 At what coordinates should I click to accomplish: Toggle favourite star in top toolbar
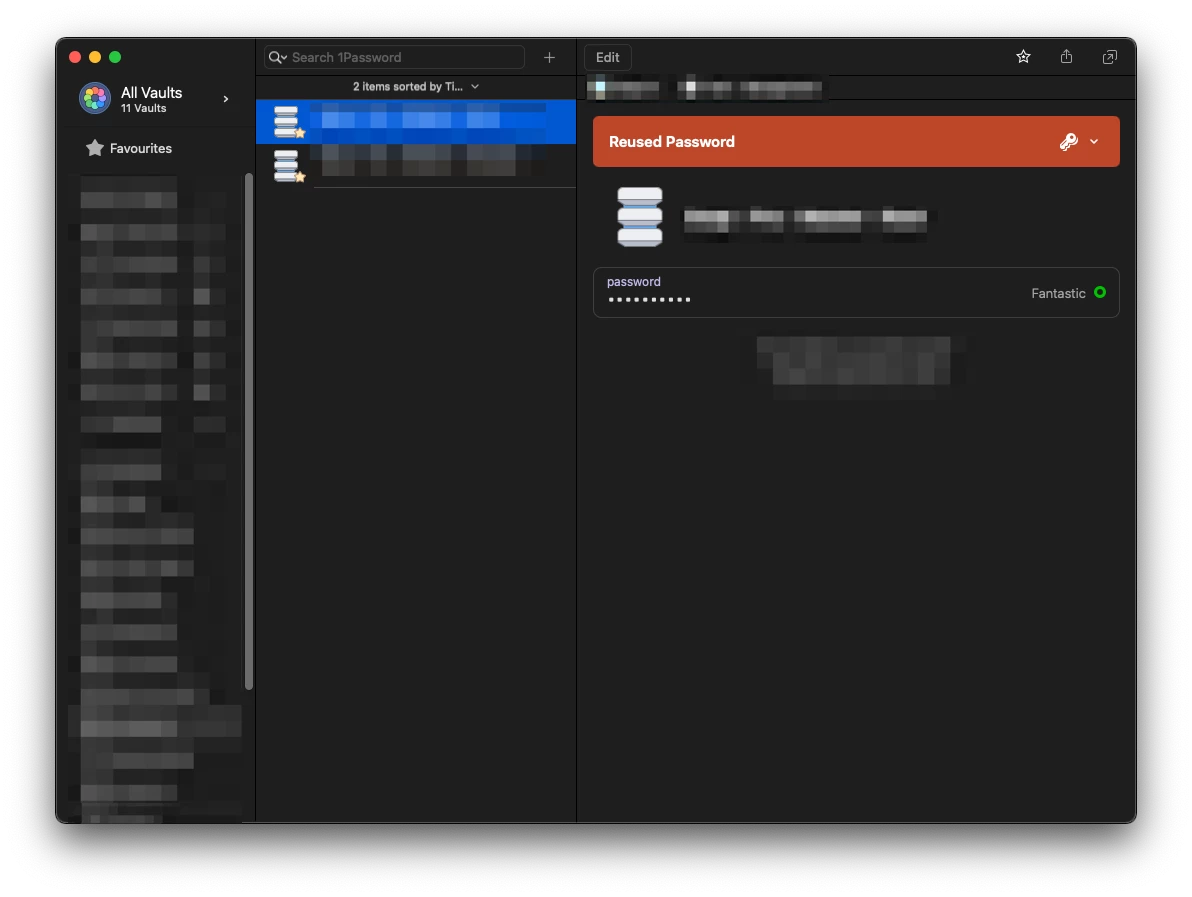tap(1023, 57)
